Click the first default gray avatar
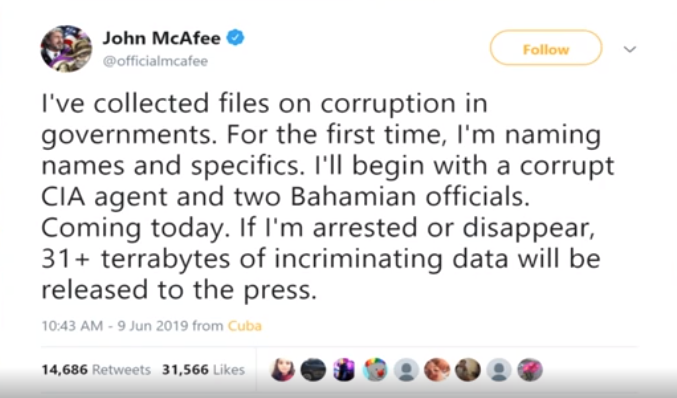 406,370
